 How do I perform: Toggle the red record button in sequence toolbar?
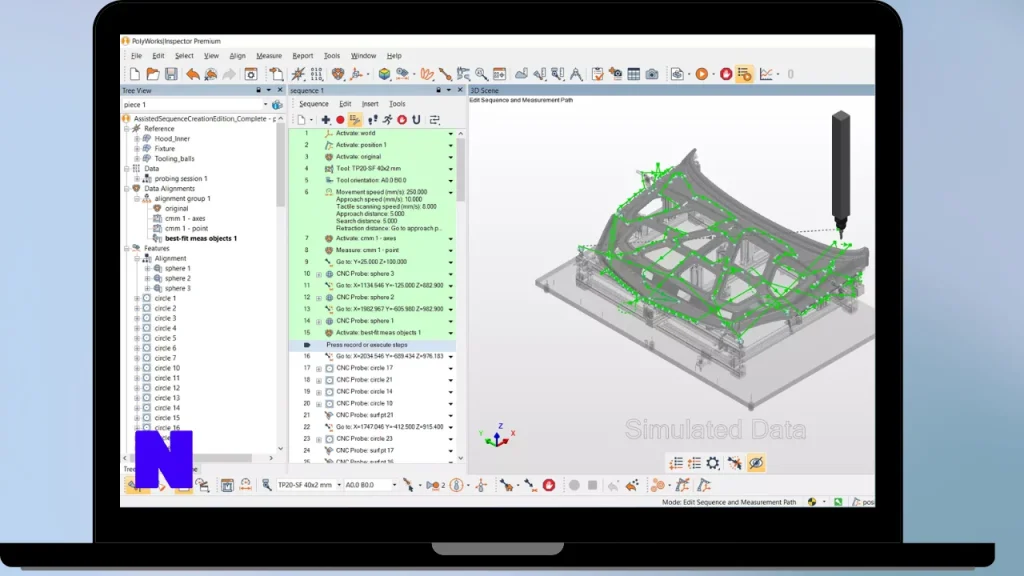click(340, 120)
